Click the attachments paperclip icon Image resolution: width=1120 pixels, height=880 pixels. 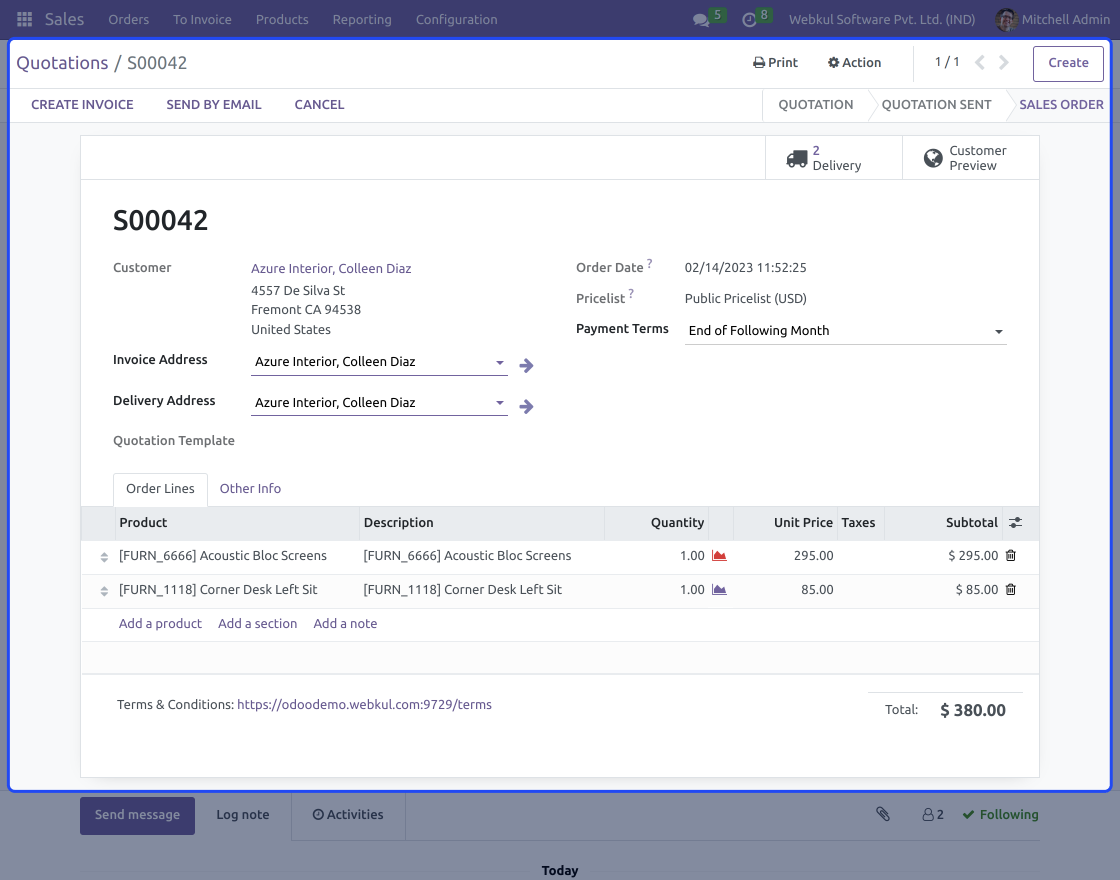[883, 814]
